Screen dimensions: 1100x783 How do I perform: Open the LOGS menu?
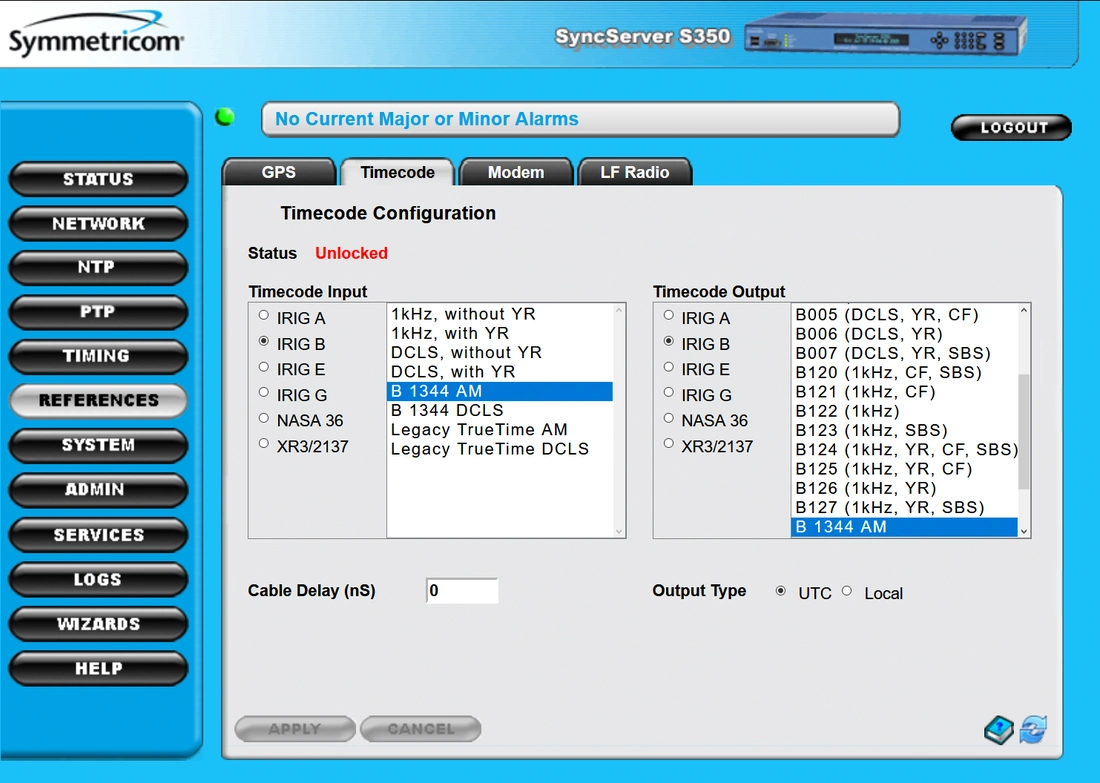pyautogui.click(x=98, y=580)
